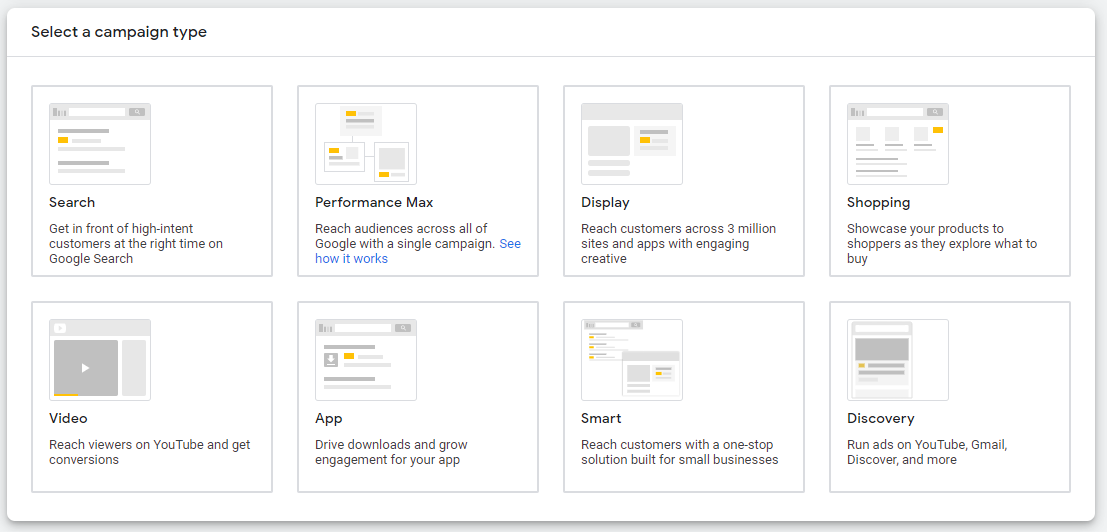Pick the Display campaign title
Image resolution: width=1107 pixels, height=532 pixels.
(x=605, y=203)
